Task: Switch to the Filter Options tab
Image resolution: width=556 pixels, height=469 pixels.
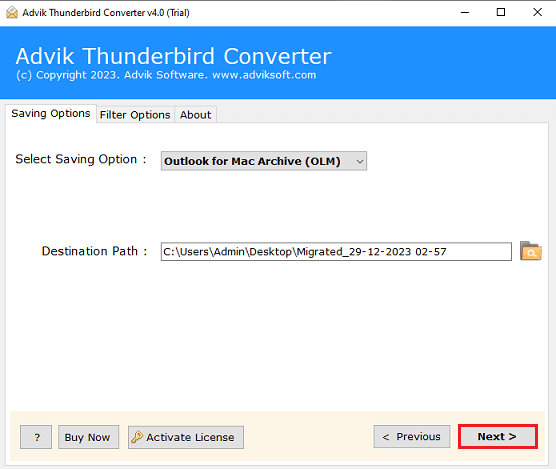Action: (135, 115)
